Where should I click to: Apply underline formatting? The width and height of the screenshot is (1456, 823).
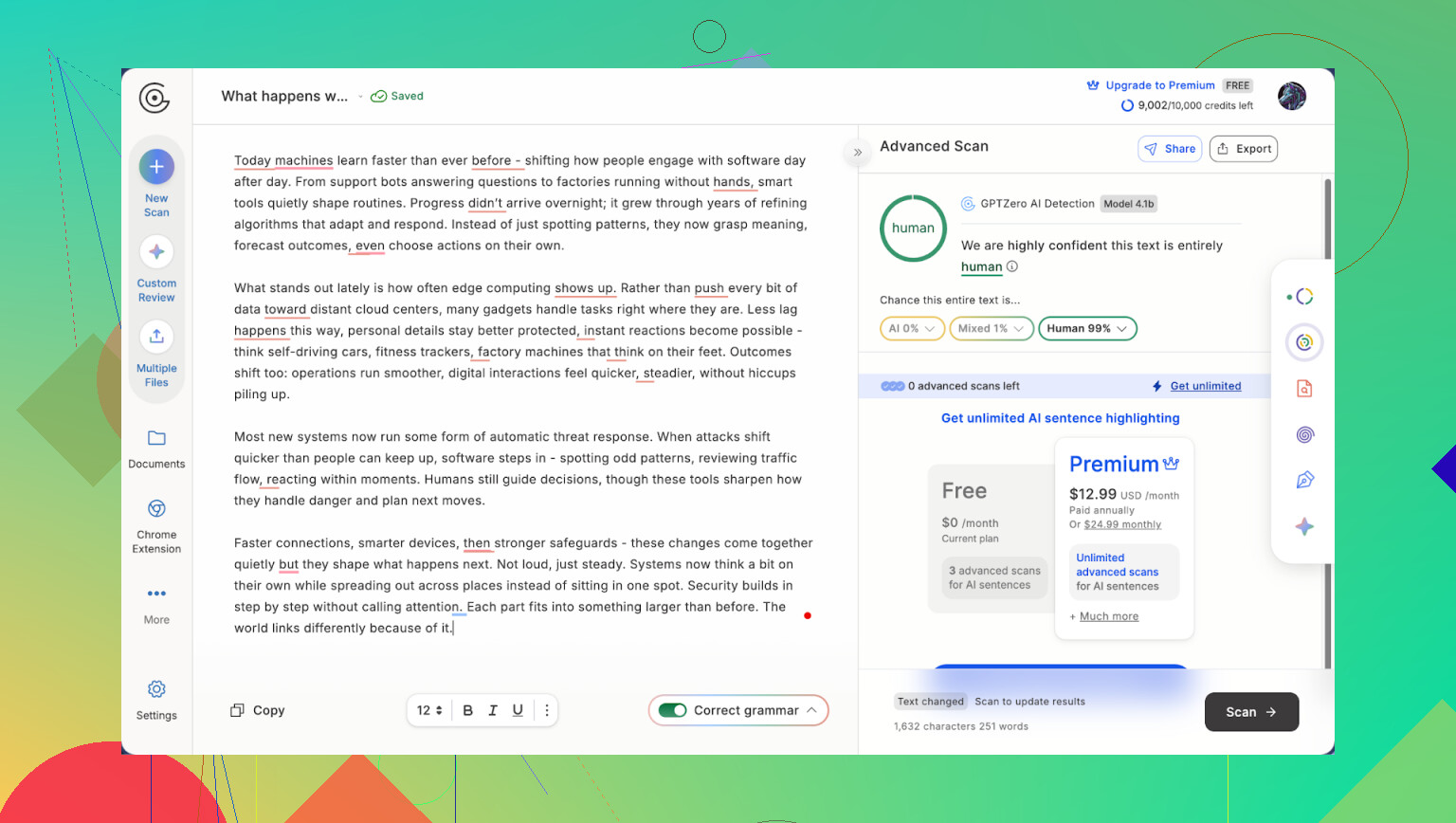518,710
